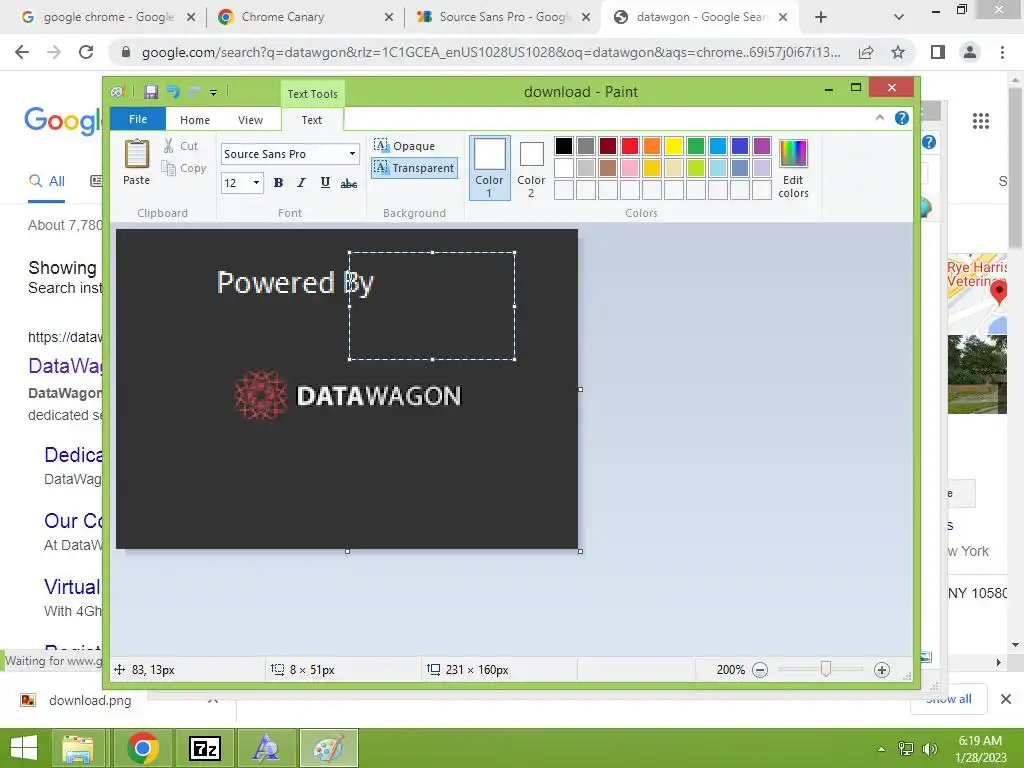Click the Chrome forward arrow

point(54,52)
